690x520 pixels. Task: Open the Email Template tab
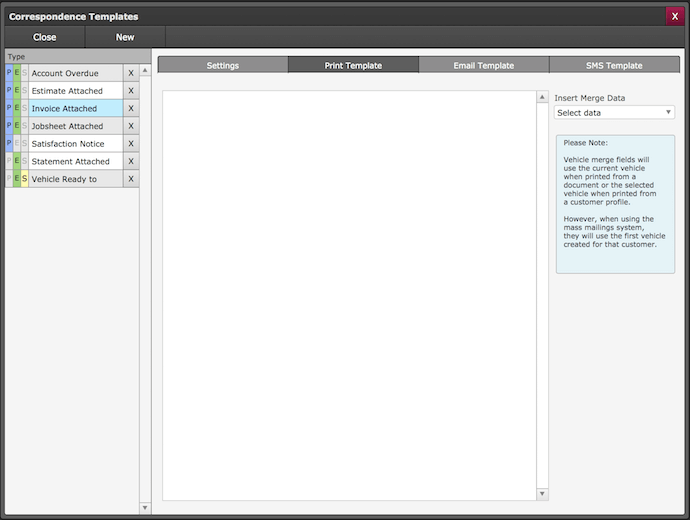[483, 65]
